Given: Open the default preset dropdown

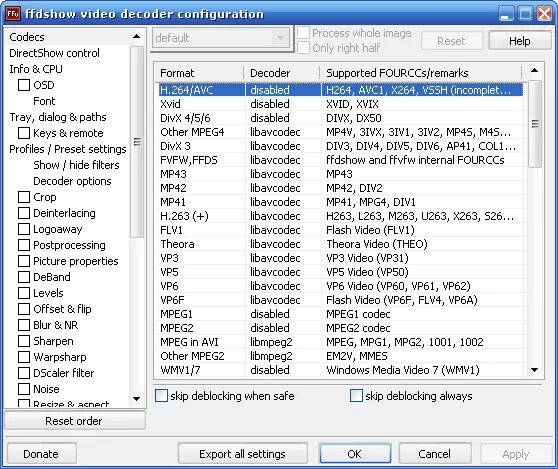Looking at the screenshot, I should click(221, 38).
